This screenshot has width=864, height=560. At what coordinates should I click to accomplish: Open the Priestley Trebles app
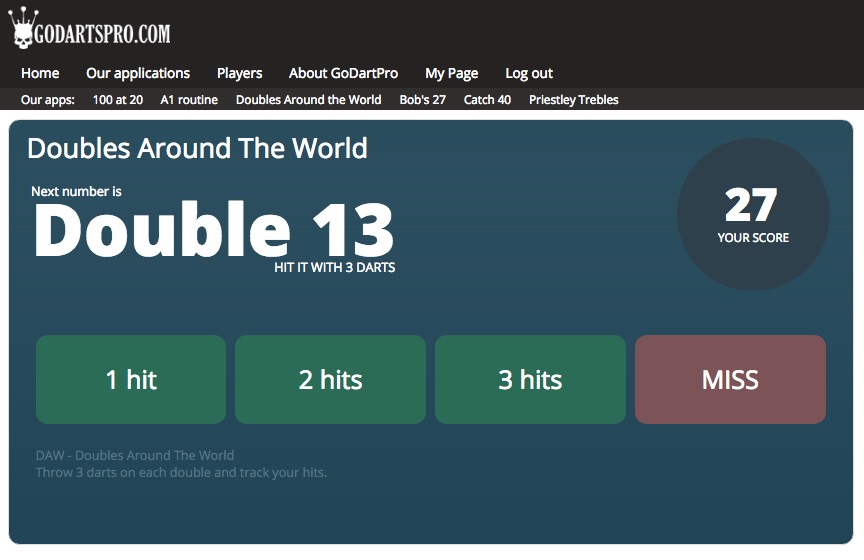574,100
